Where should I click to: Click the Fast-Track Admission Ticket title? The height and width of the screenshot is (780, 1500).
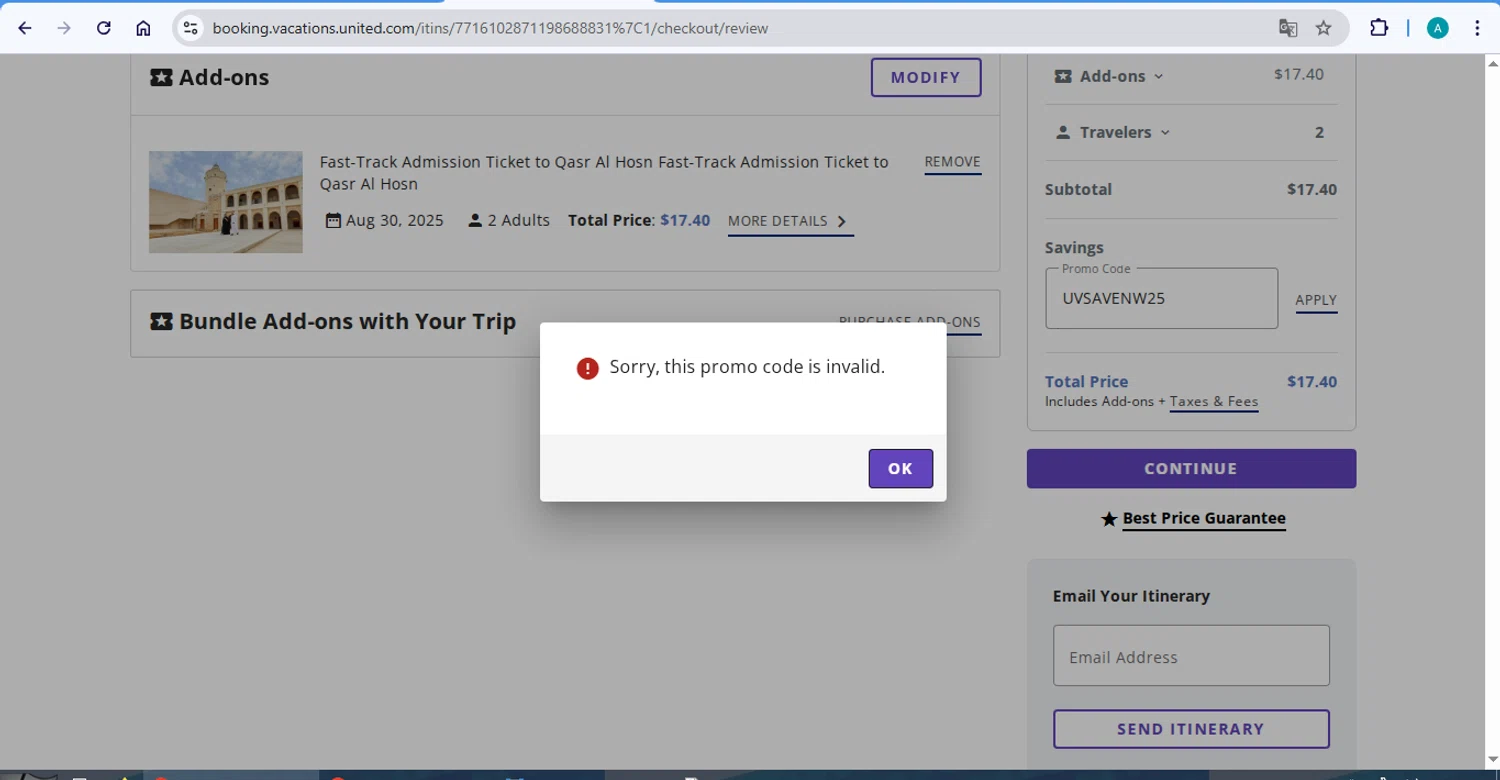click(x=604, y=173)
